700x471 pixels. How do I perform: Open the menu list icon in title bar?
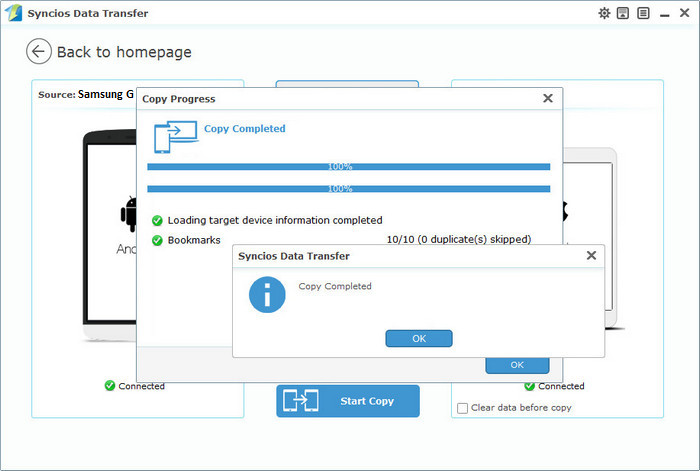(643, 13)
